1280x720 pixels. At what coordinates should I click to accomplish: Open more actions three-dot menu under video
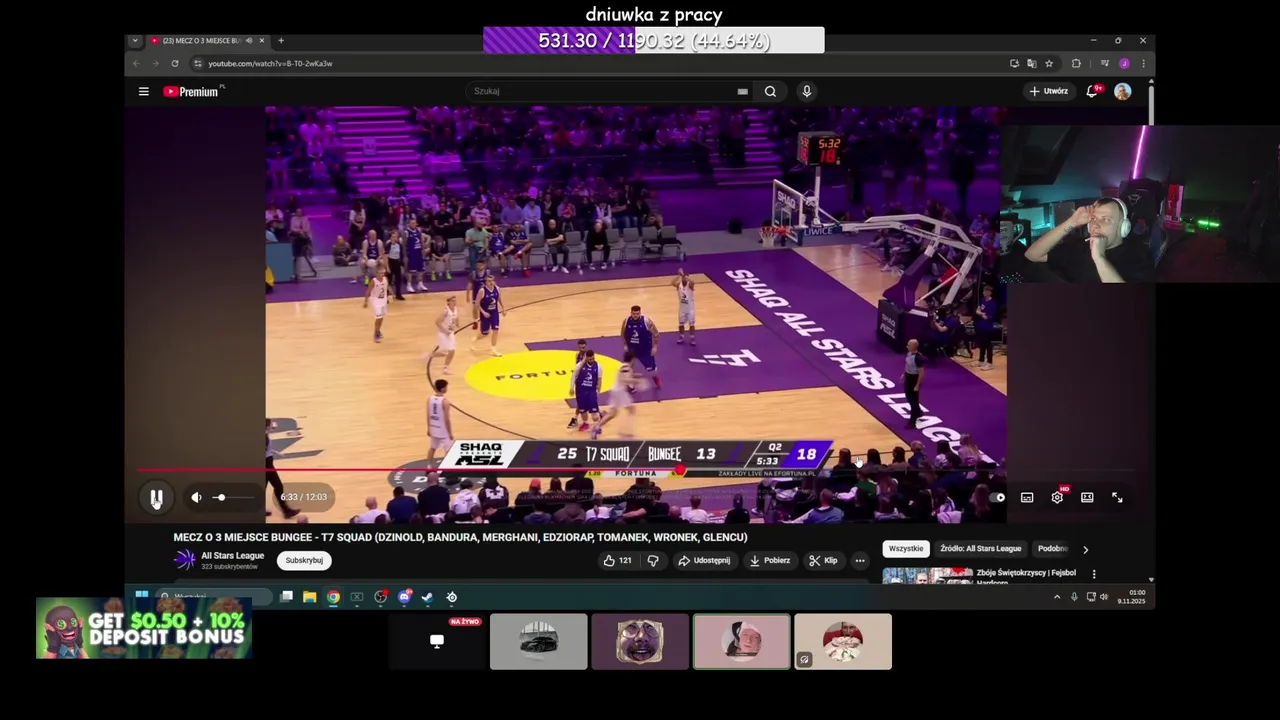859,561
